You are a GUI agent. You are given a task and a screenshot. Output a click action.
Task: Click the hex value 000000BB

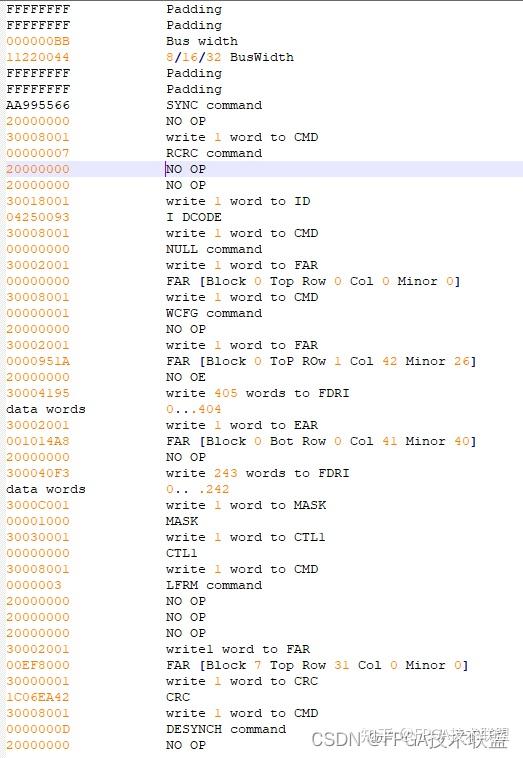[x=38, y=41]
